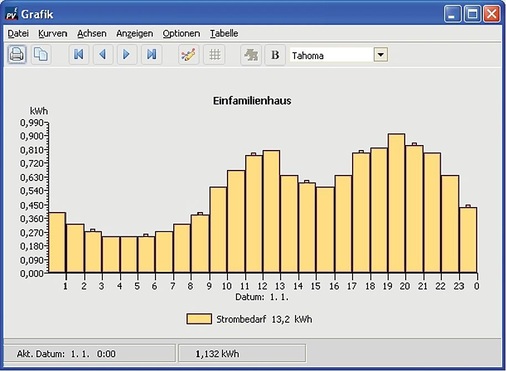Viewport: 506px width, 371px height.
Task: Go to the previous period arrow
Action: pyautogui.click(x=103, y=54)
